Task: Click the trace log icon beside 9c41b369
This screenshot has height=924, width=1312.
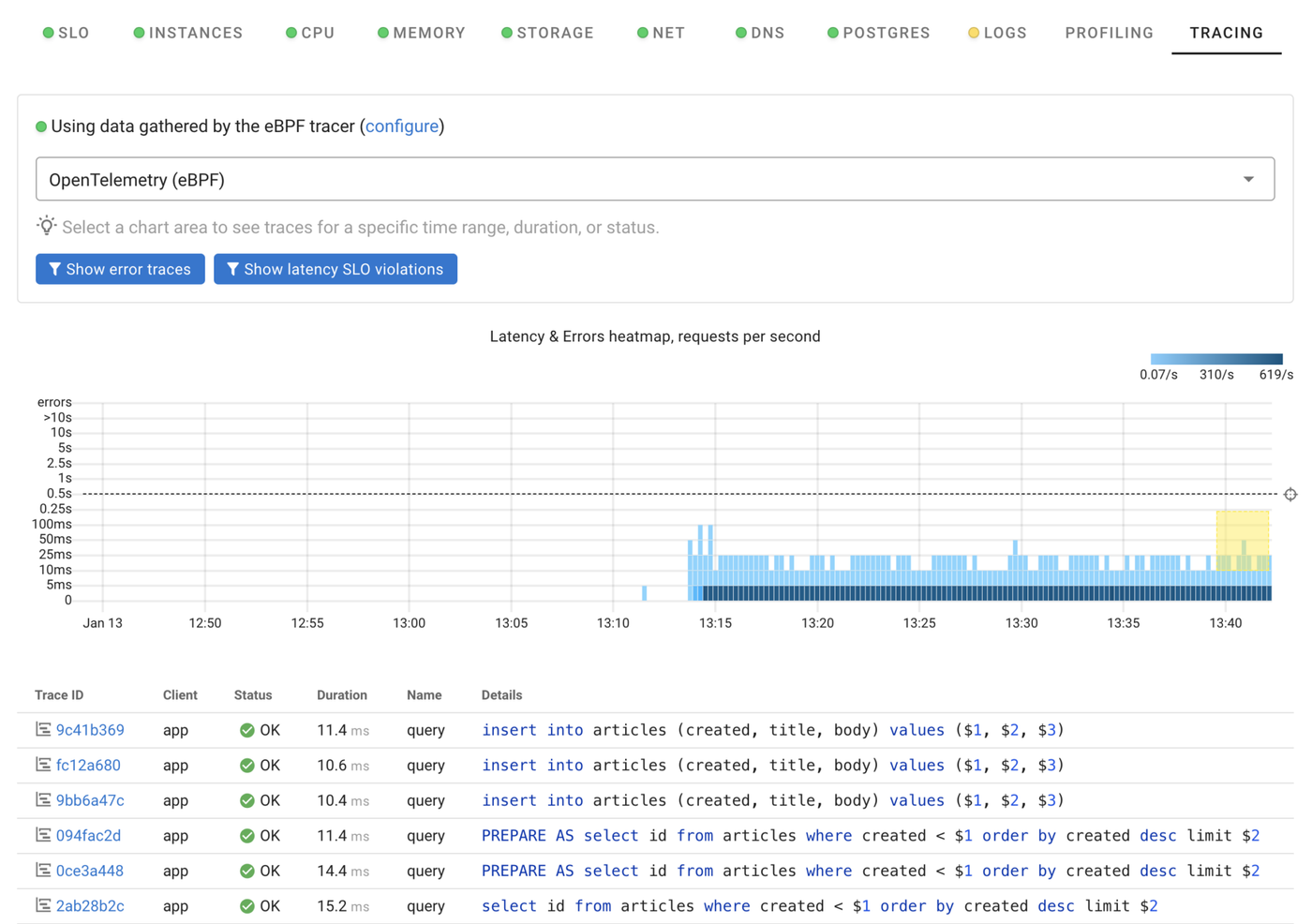Action: pyautogui.click(x=44, y=730)
